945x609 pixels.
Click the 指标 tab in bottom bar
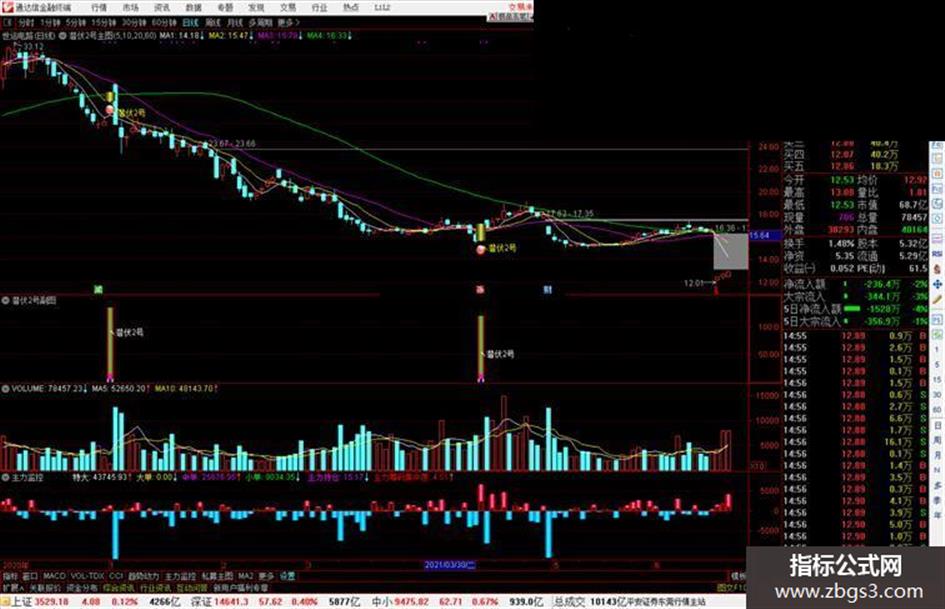click(10, 576)
